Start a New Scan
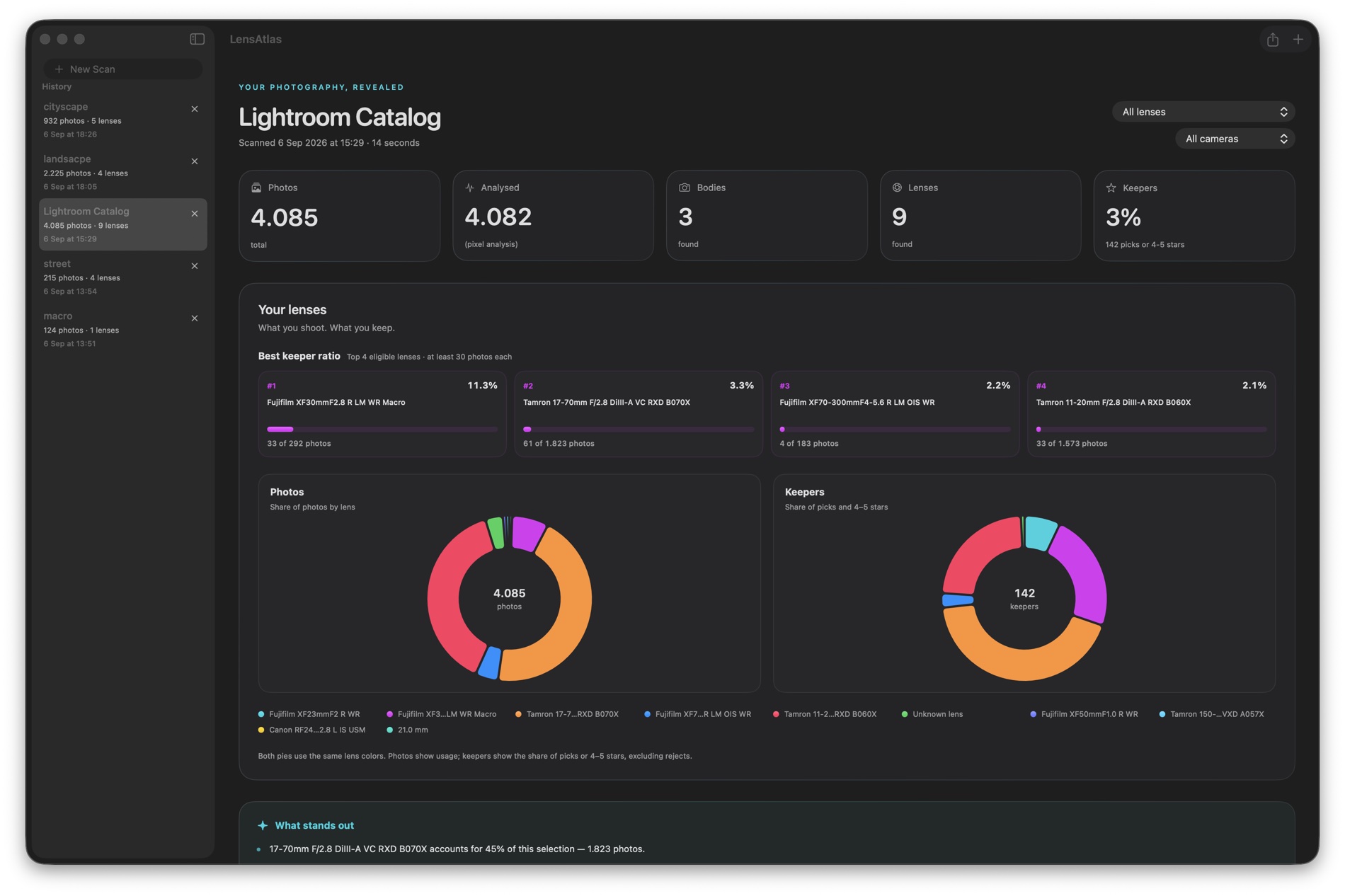This screenshot has height=896, width=1345. coord(123,69)
